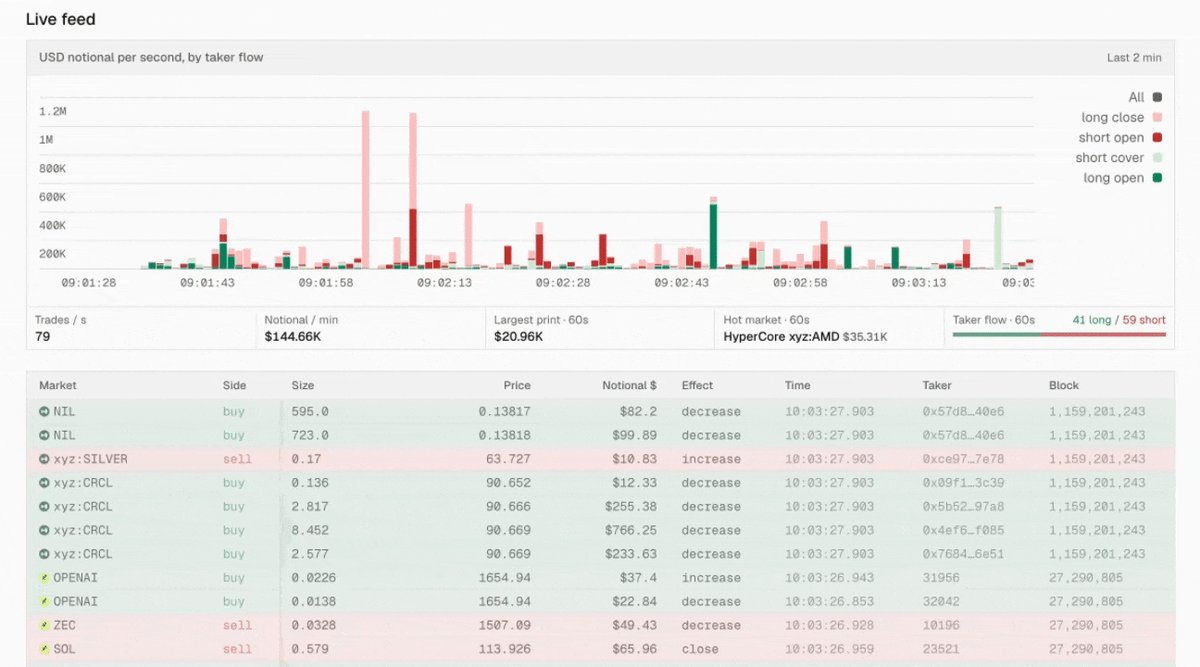Select the xyz:CRCL icon in the 2.817 row
This screenshot has height=667, width=1200.
pyautogui.click(x=44, y=506)
